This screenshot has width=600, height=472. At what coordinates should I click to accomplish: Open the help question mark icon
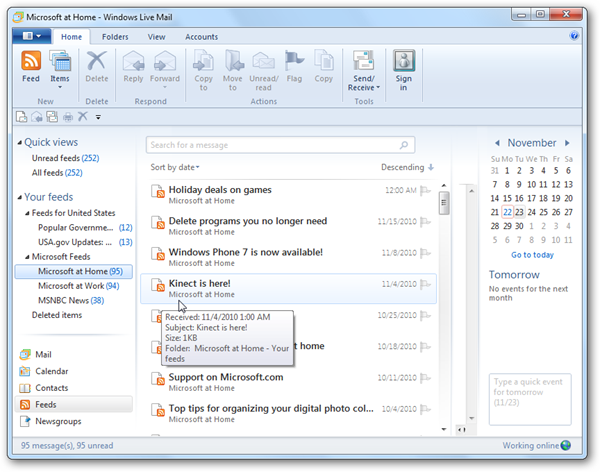(574, 36)
